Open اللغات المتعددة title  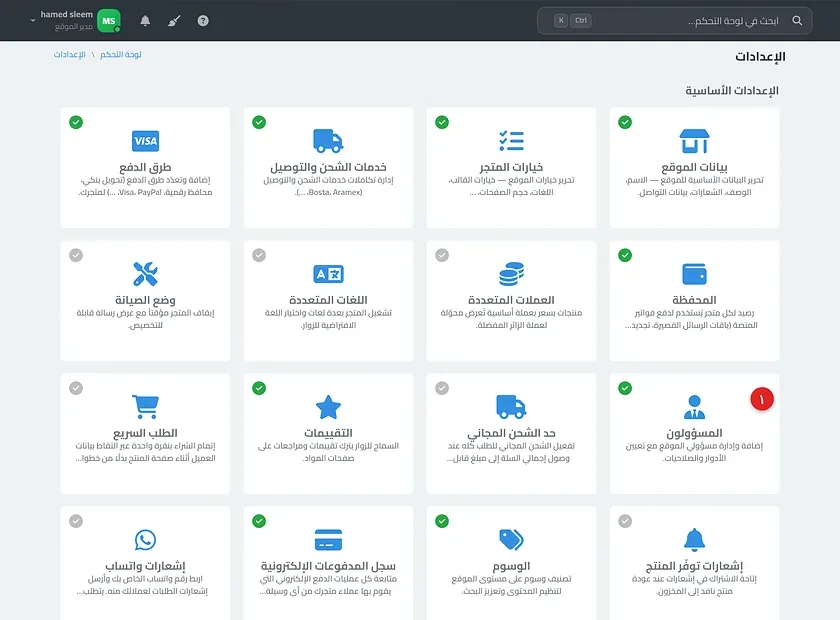(x=328, y=300)
